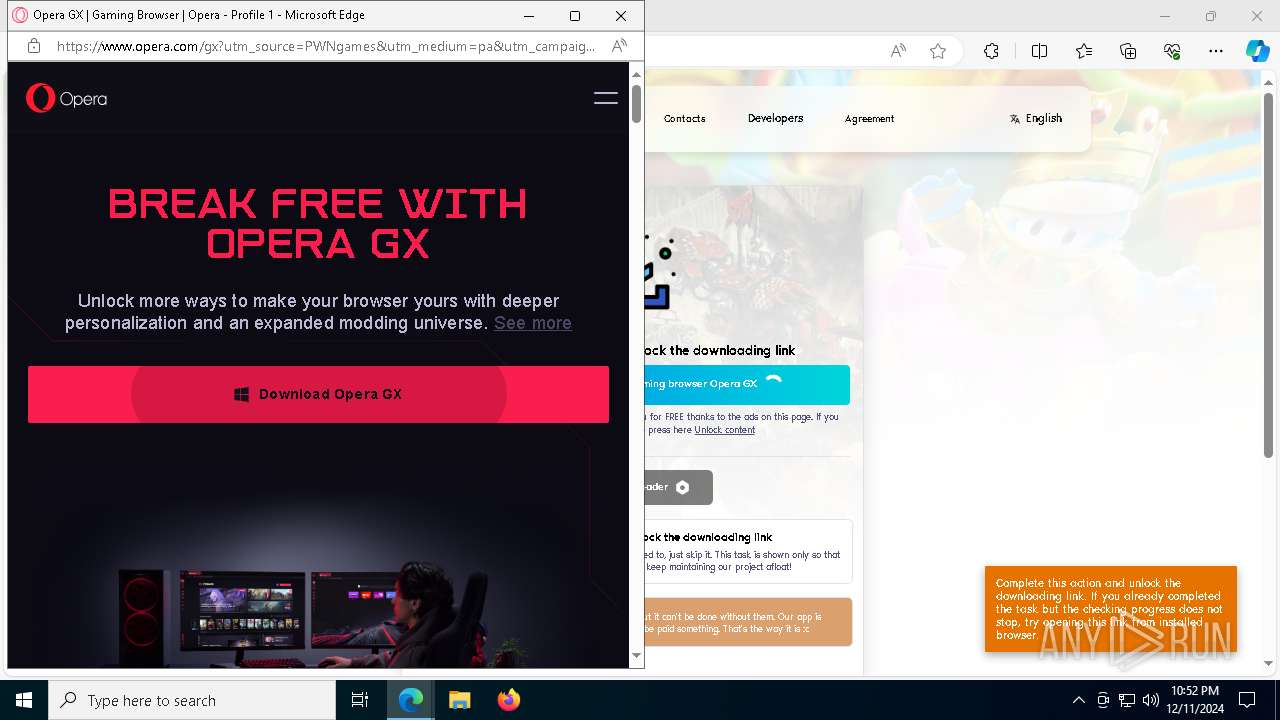Click the gray loader button
The height and width of the screenshot is (720, 1280).
(679, 487)
